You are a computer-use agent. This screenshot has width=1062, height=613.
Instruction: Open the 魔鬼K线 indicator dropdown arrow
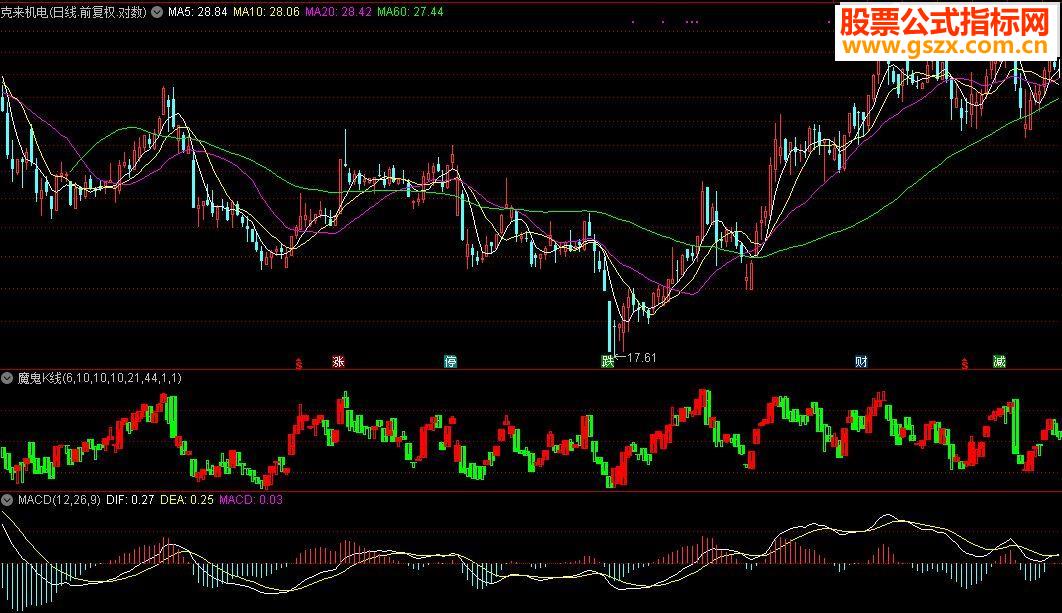pos(7,378)
